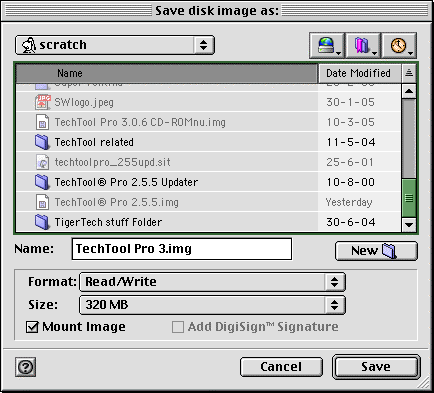The width and height of the screenshot is (434, 393).
Task: Click the date 30-6-04
Action: (351, 222)
